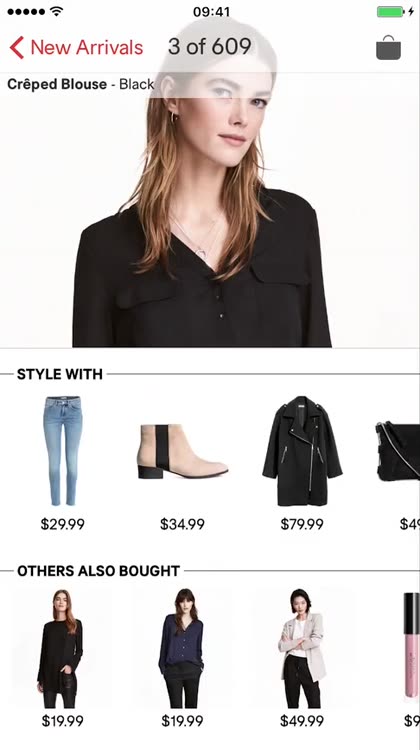Image resolution: width=420 pixels, height=750 pixels.
Task: Tap the Crêped Blouse - Black title
Action: 80,84
